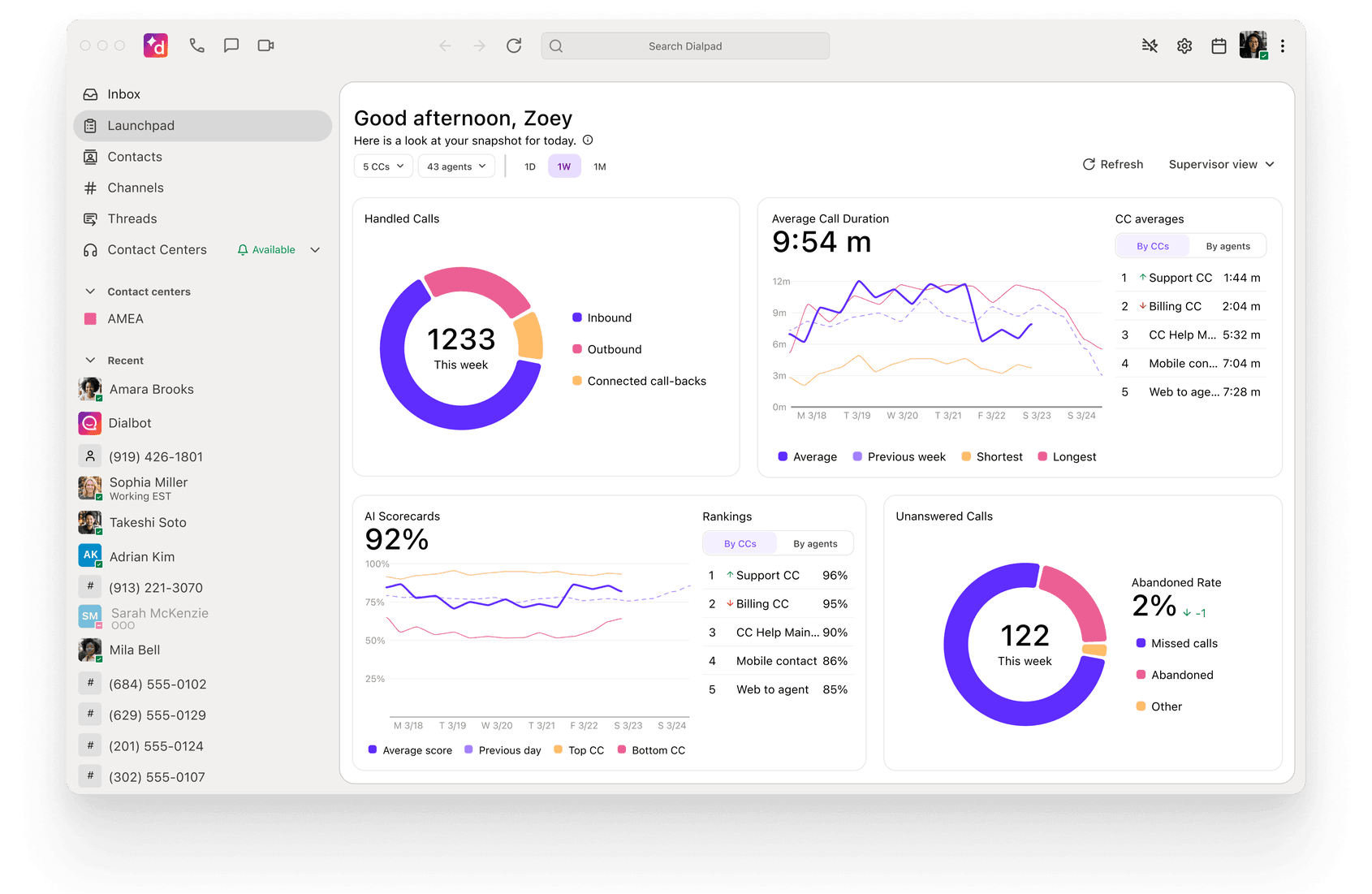Open Adrian Kim conversation
This screenshot has height=894, width=1372.
click(x=203, y=557)
